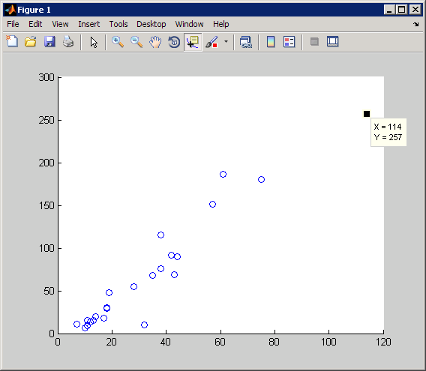This screenshot has height=371, width=426.
Task: Open the Window menu
Action: [x=189, y=24]
